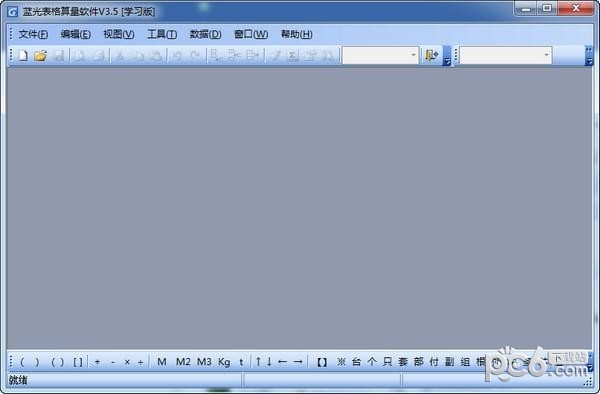Open the 数据(D) menu
Screen dimensions: 600x394
tap(205, 34)
